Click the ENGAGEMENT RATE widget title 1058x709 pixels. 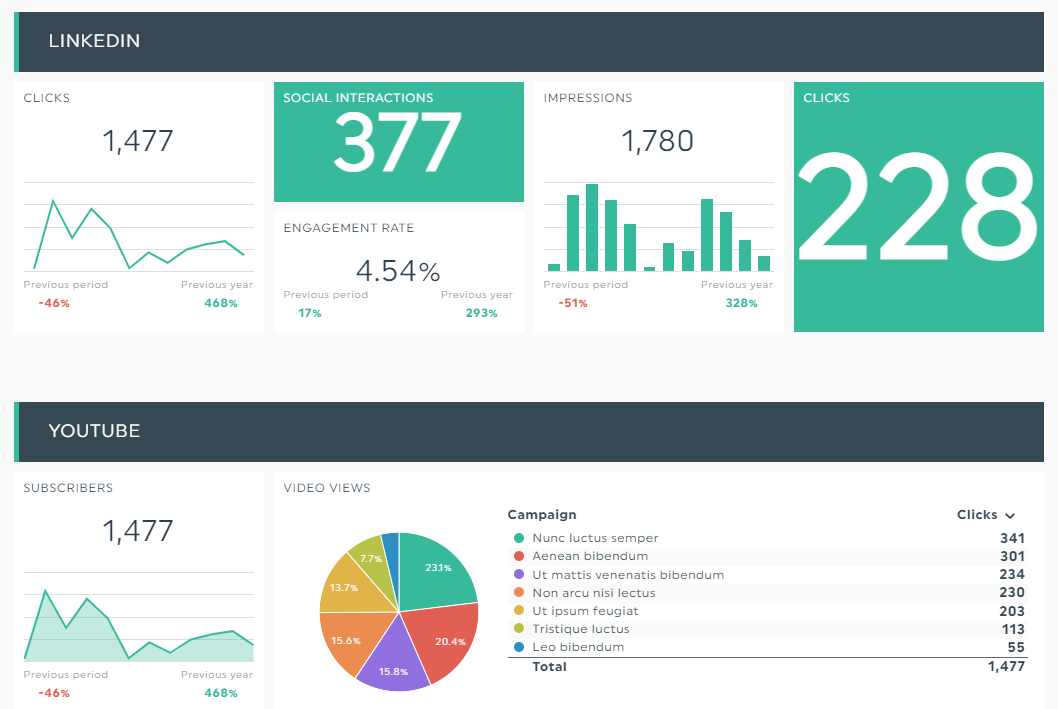[x=349, y=228]
